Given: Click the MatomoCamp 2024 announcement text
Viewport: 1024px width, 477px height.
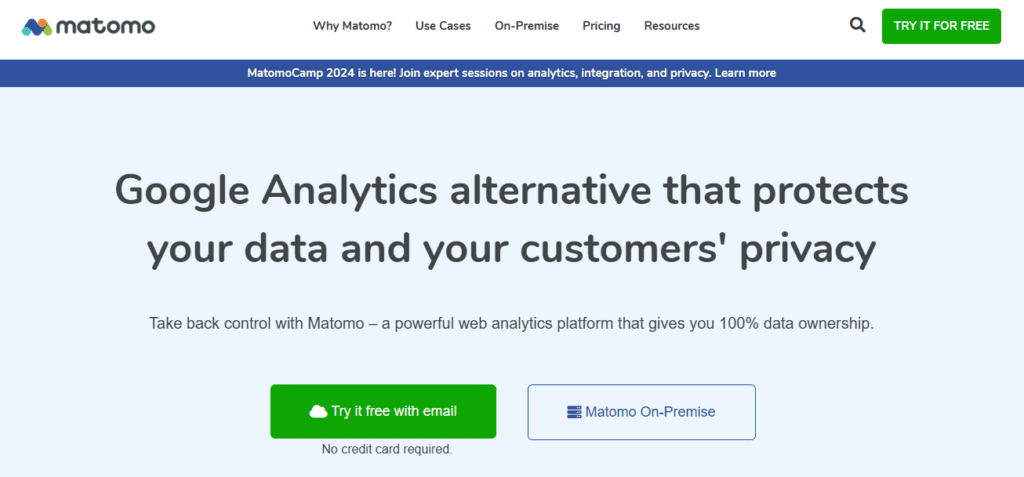Looking at the screenshot, I should 478,73.
